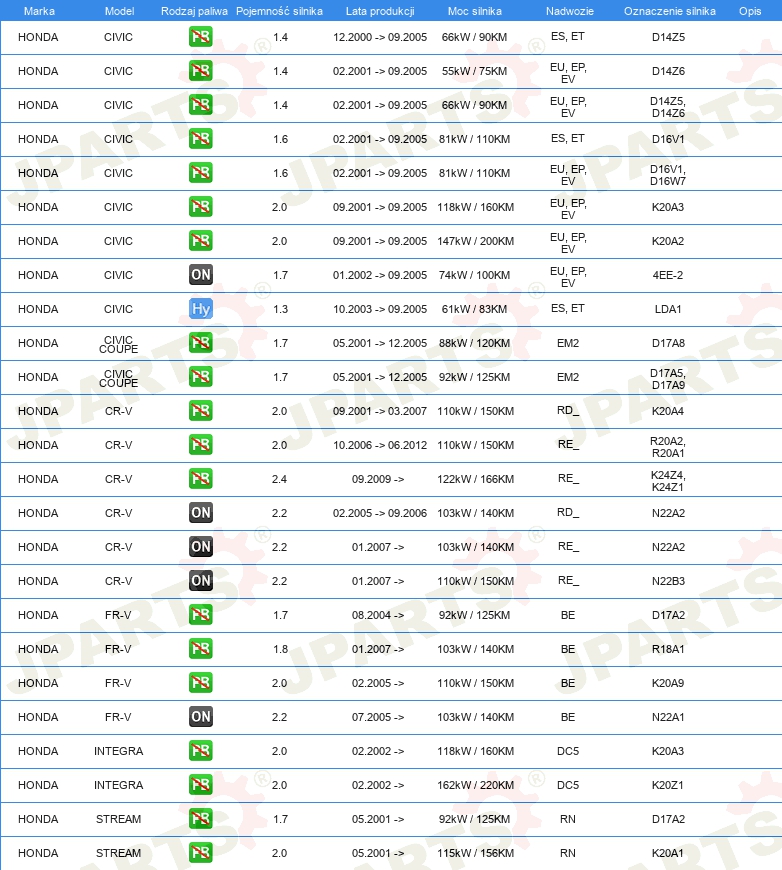Click the 162kW / 220KM power cell
The image size is (782, 870).
pos(476,785)
